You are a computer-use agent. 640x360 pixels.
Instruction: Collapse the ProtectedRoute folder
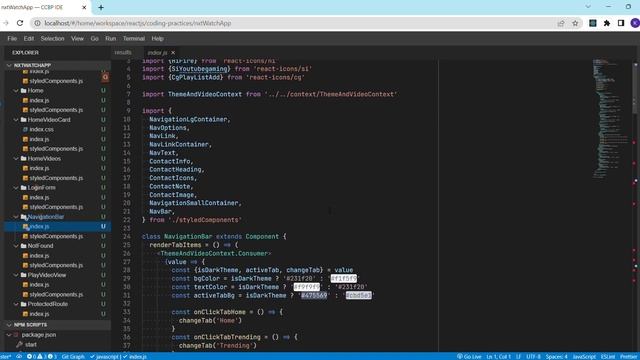[16, 304]
